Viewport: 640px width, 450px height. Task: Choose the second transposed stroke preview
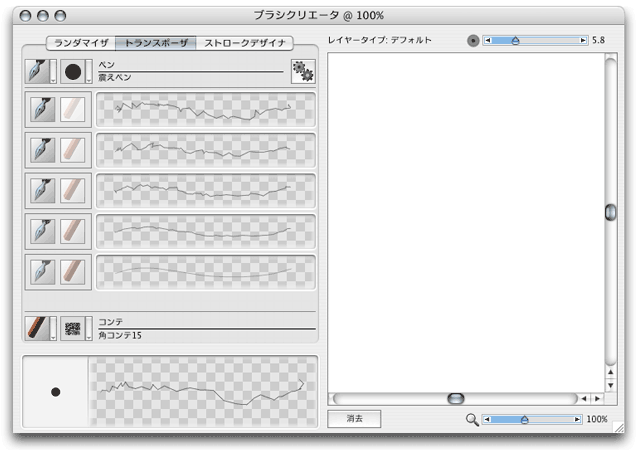click(205, 150)
